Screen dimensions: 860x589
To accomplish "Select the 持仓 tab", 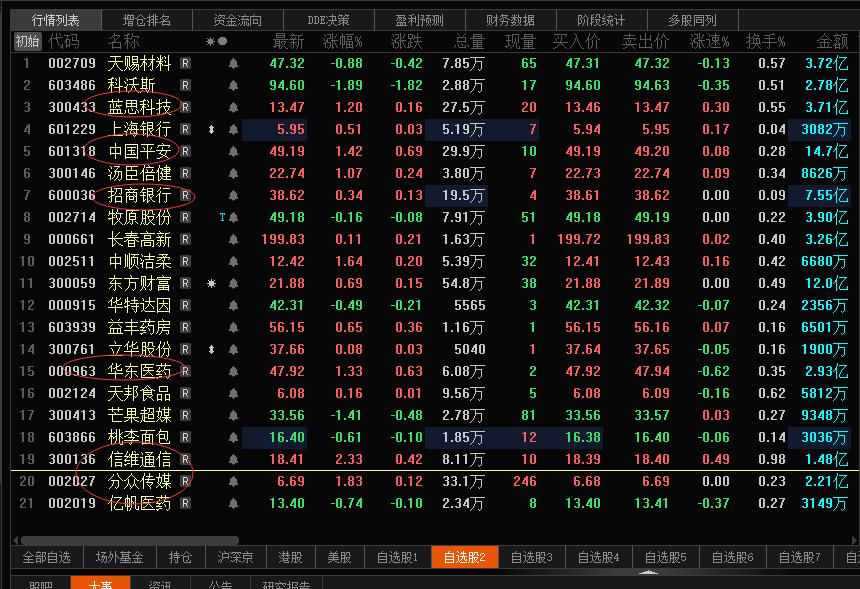I will (180, 558).
